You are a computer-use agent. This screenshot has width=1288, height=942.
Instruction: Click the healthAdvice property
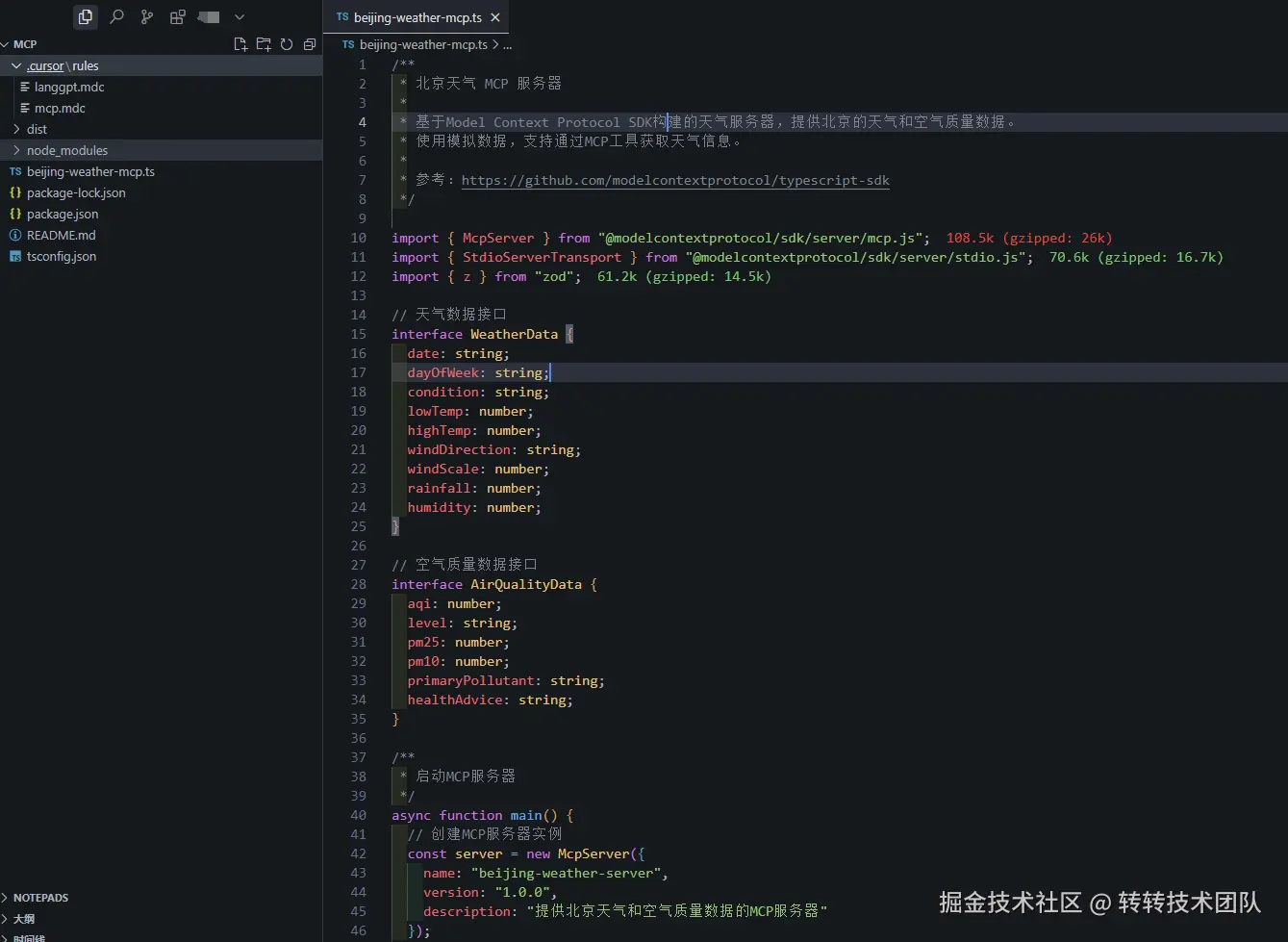click(455, 700)
